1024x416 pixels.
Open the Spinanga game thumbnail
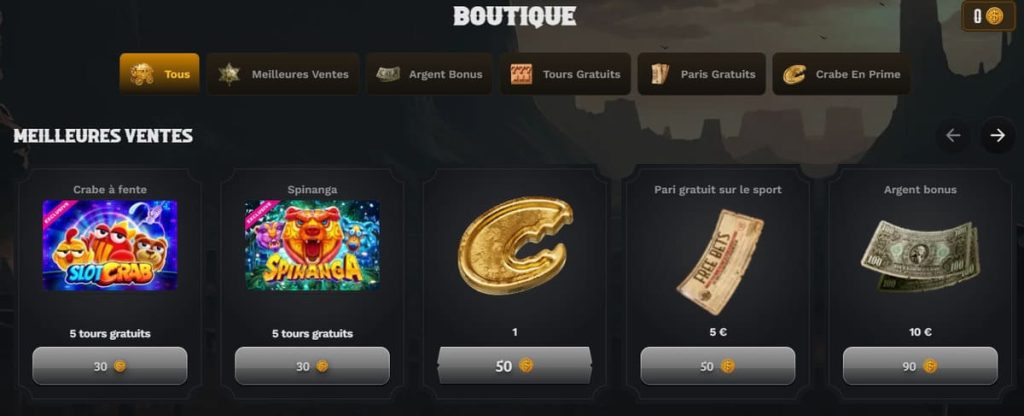(312, 245)
